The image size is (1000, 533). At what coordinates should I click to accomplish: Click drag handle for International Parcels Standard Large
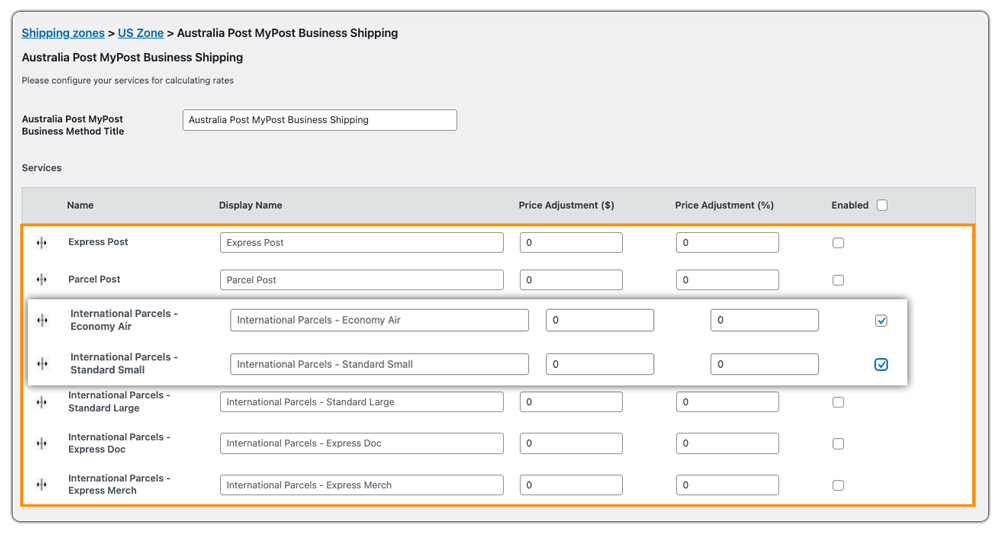41,402
